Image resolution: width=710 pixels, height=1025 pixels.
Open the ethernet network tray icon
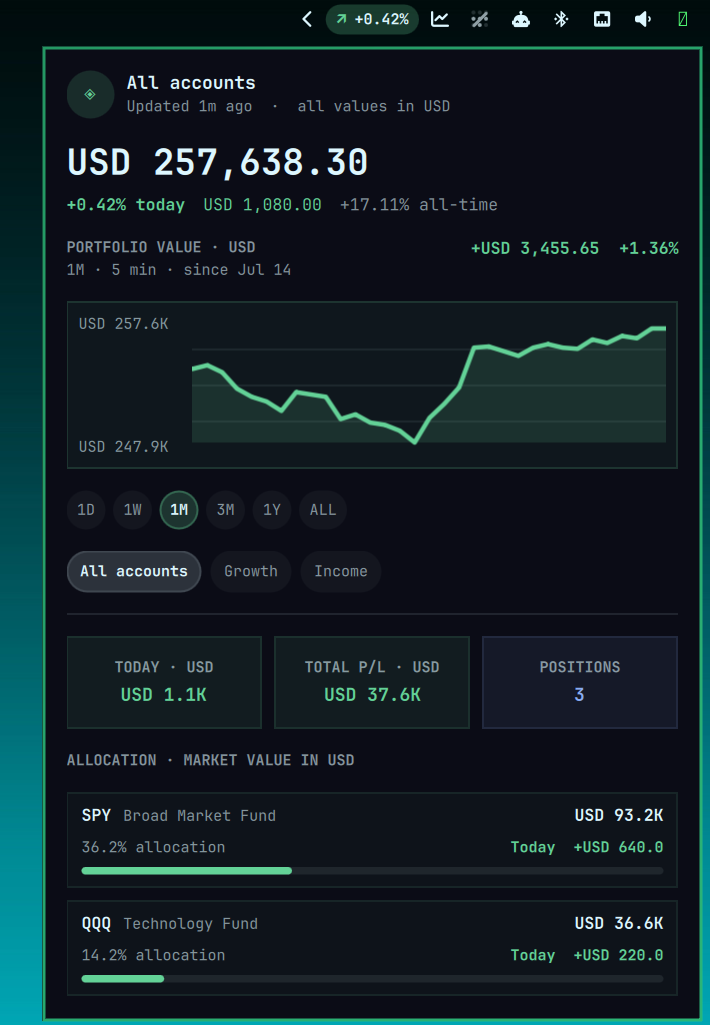[x=601, y=19]
